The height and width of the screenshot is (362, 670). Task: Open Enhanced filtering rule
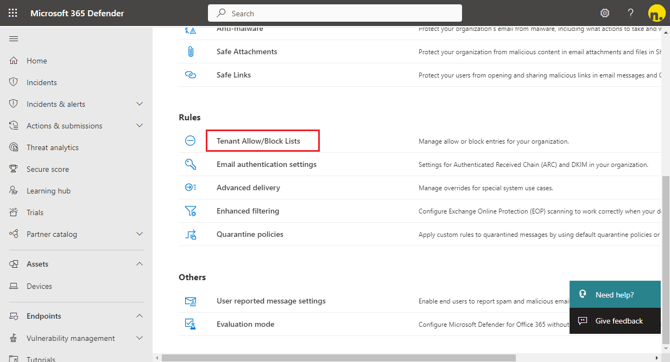tap(247, 211)
